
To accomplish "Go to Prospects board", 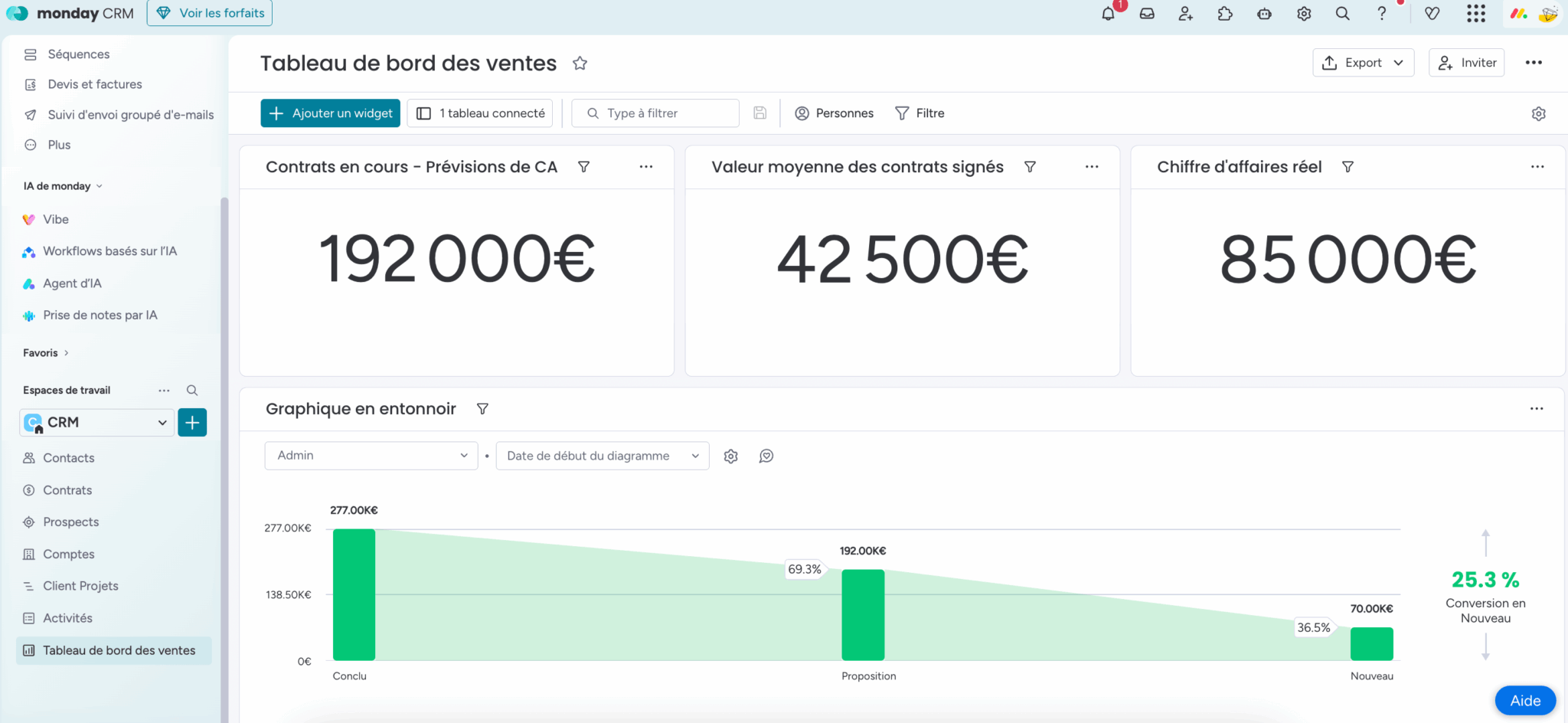I will click(x=71, y=522).
